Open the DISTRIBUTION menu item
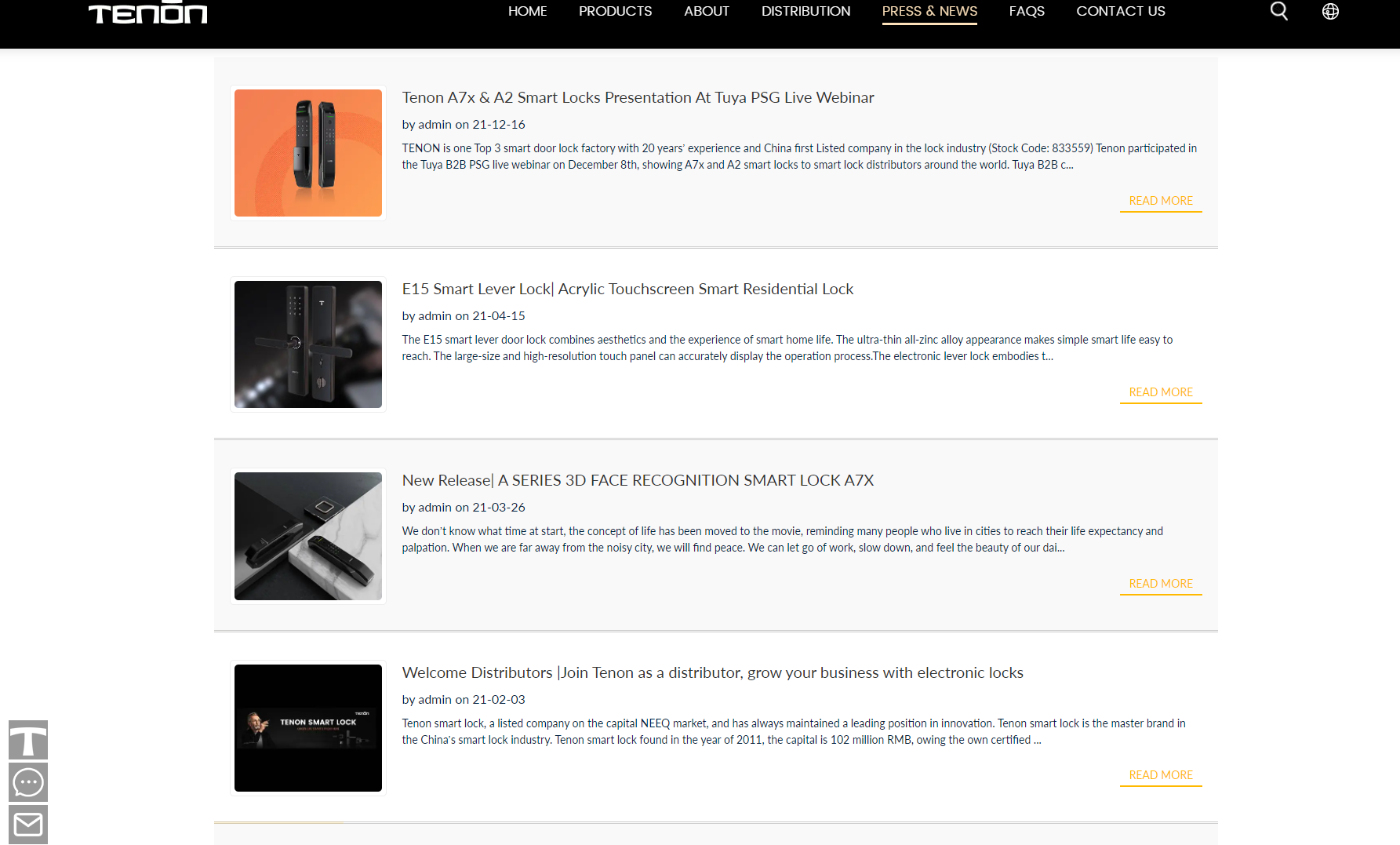Image resolution: width=1400 pixels, height=845 pixels. 805,11
